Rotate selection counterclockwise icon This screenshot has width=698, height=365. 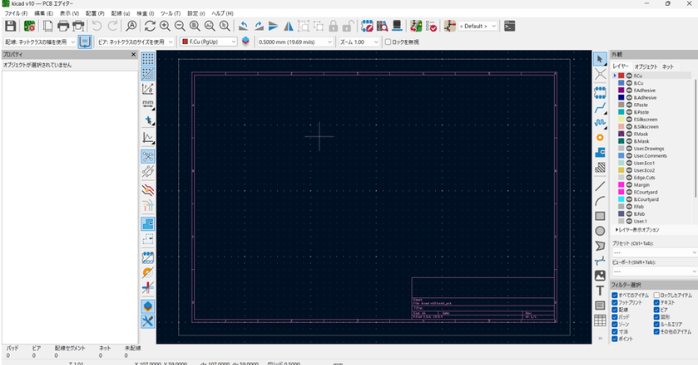coord(243,26)
